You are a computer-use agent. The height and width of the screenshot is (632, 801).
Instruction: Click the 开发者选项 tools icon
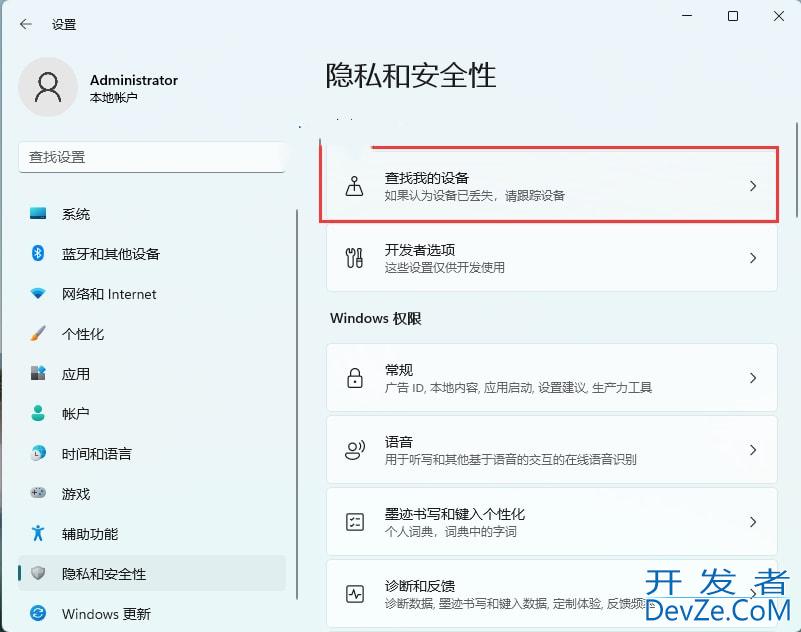(355, 258)
